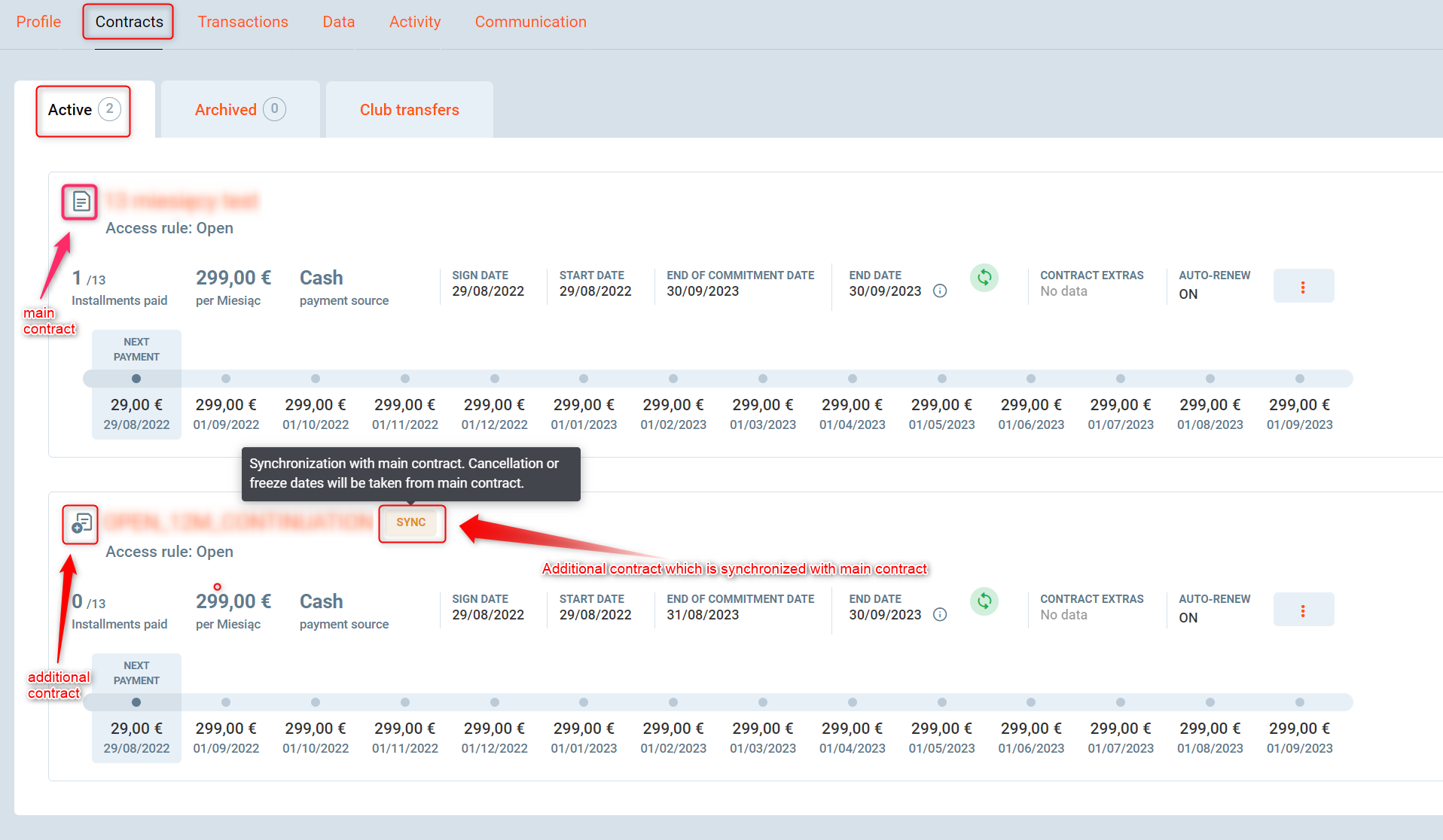Select main contract 01/09/2023 final installment dot
Image resolution: width=1443 pixels, height=840 pixels.
(x=1299, y=379)
